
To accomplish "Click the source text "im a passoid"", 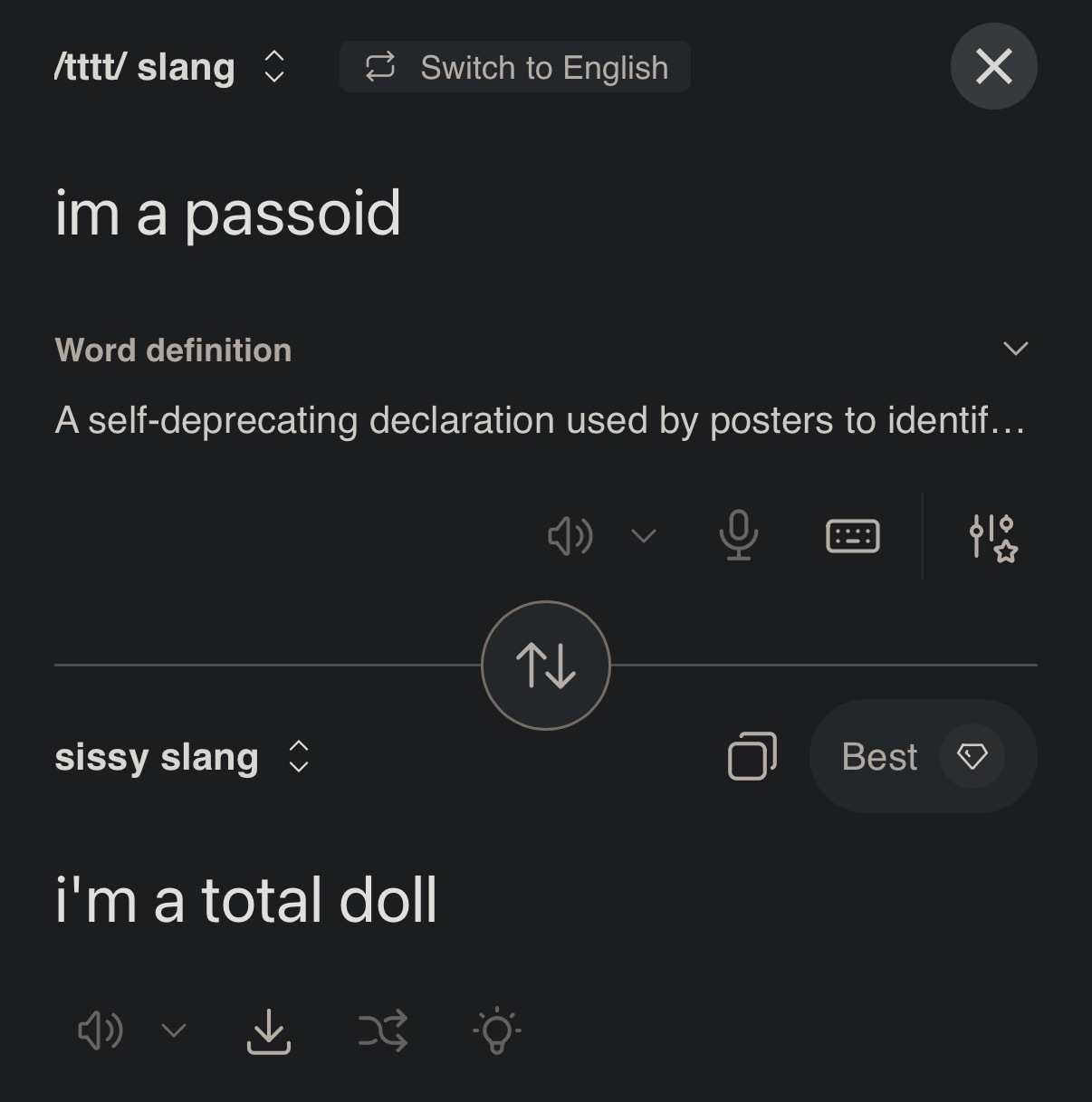I will coord(228,214).
